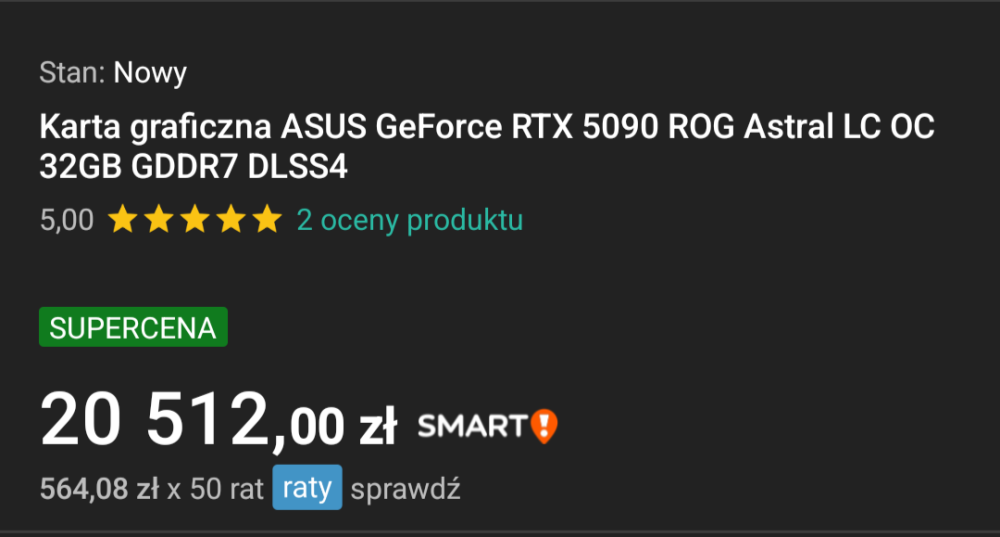1000x537 pixels.
Task: Select the third rating star
Action: tap(195, 220)
